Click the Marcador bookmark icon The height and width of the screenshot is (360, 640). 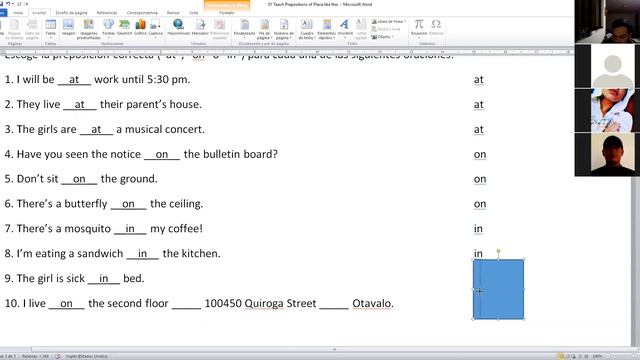200,24
